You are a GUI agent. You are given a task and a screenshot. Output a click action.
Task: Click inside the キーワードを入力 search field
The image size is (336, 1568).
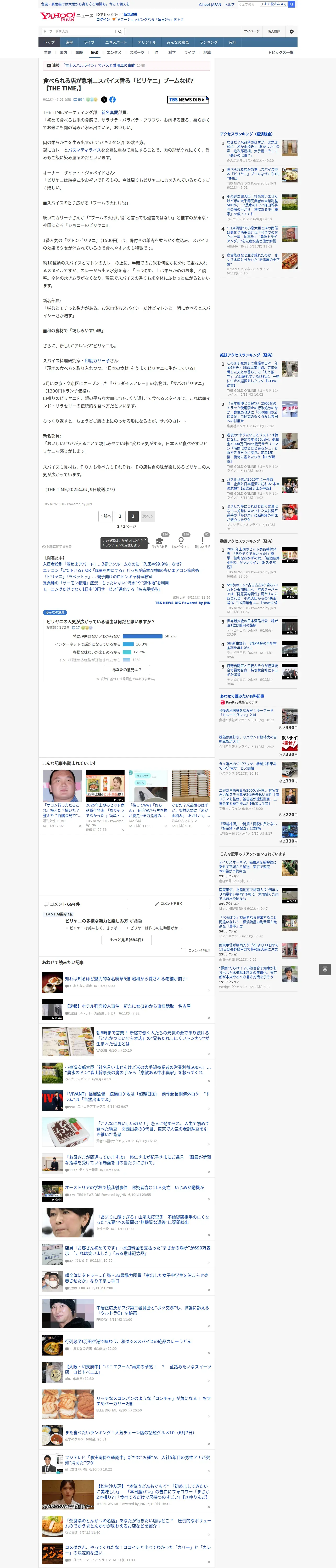[79, 32]
